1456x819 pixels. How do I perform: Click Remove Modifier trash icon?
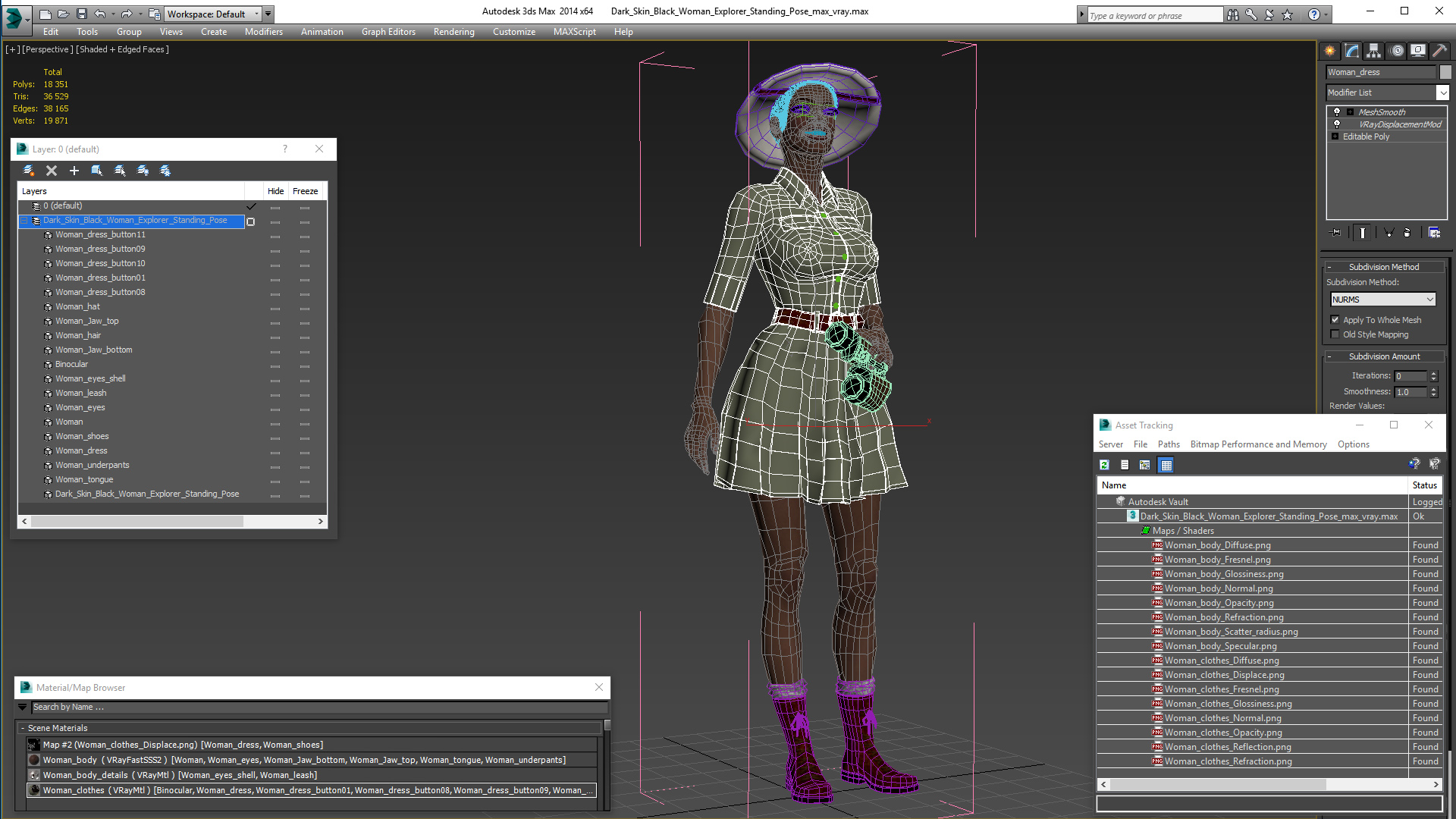tap(1407, 233)
